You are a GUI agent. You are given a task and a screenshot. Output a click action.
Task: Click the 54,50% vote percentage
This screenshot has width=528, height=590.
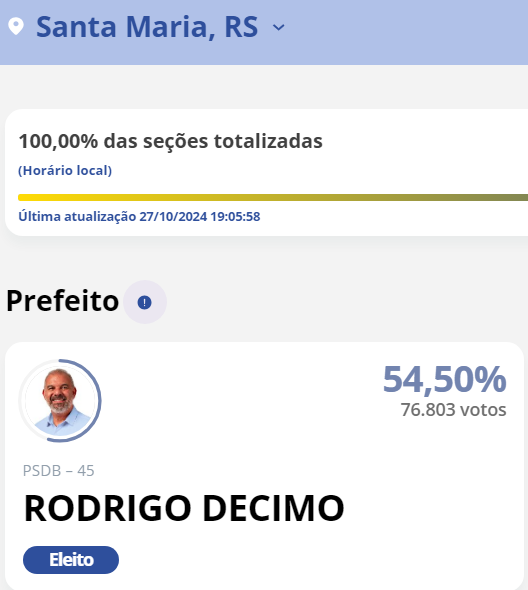(444, 379)
